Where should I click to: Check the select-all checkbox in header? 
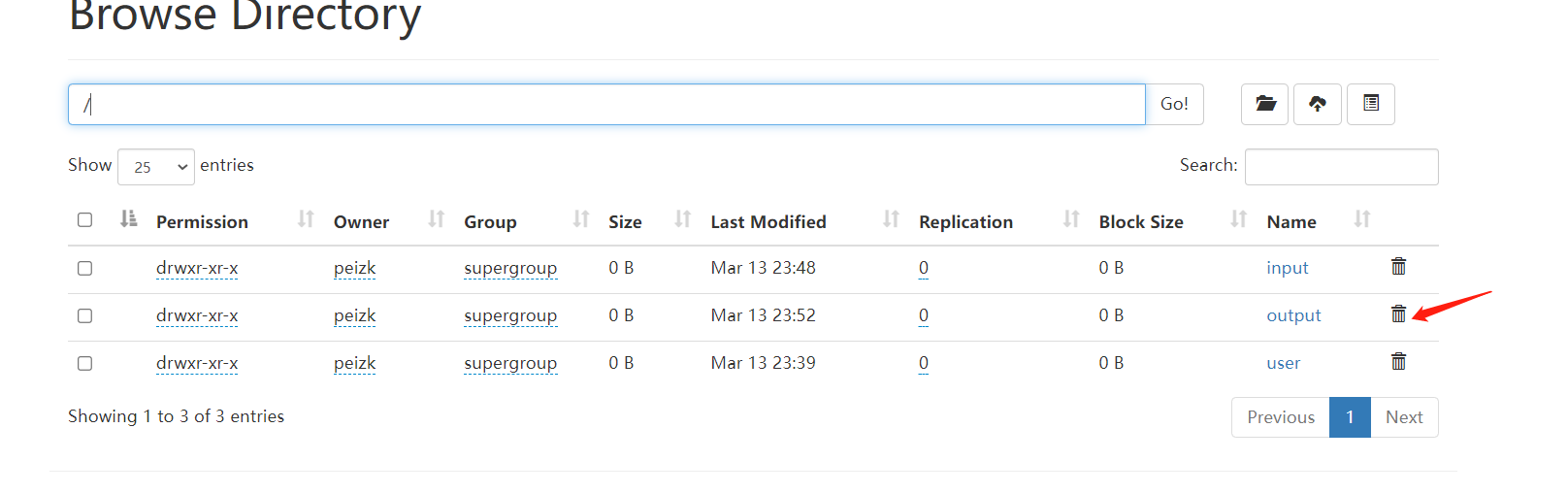pyautogui.click(x=85, y=220)
